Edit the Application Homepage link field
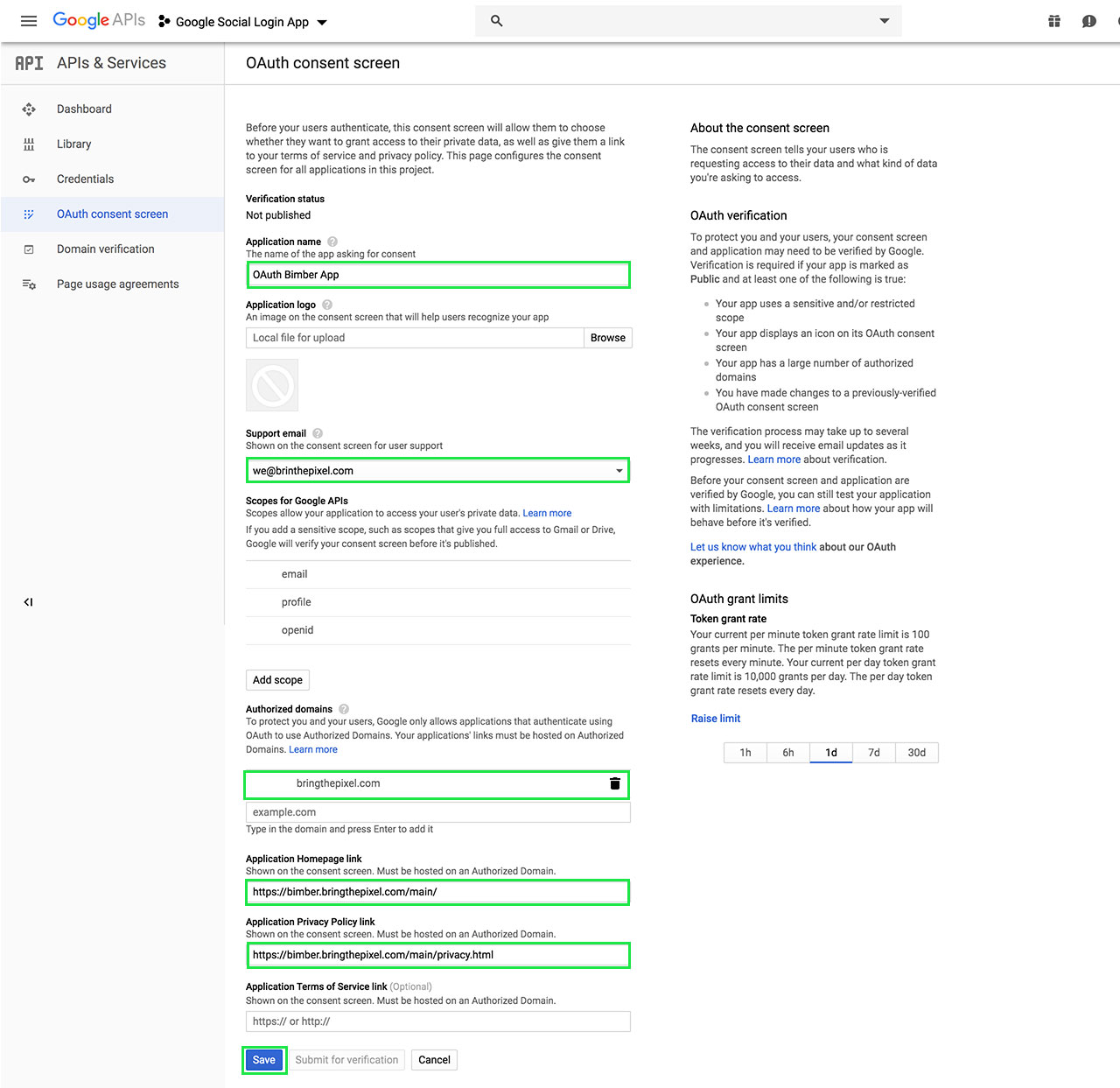Image resolution: width=1120 pixels, height=1088 pixels. pyautogui.click(x=438, y=892)
